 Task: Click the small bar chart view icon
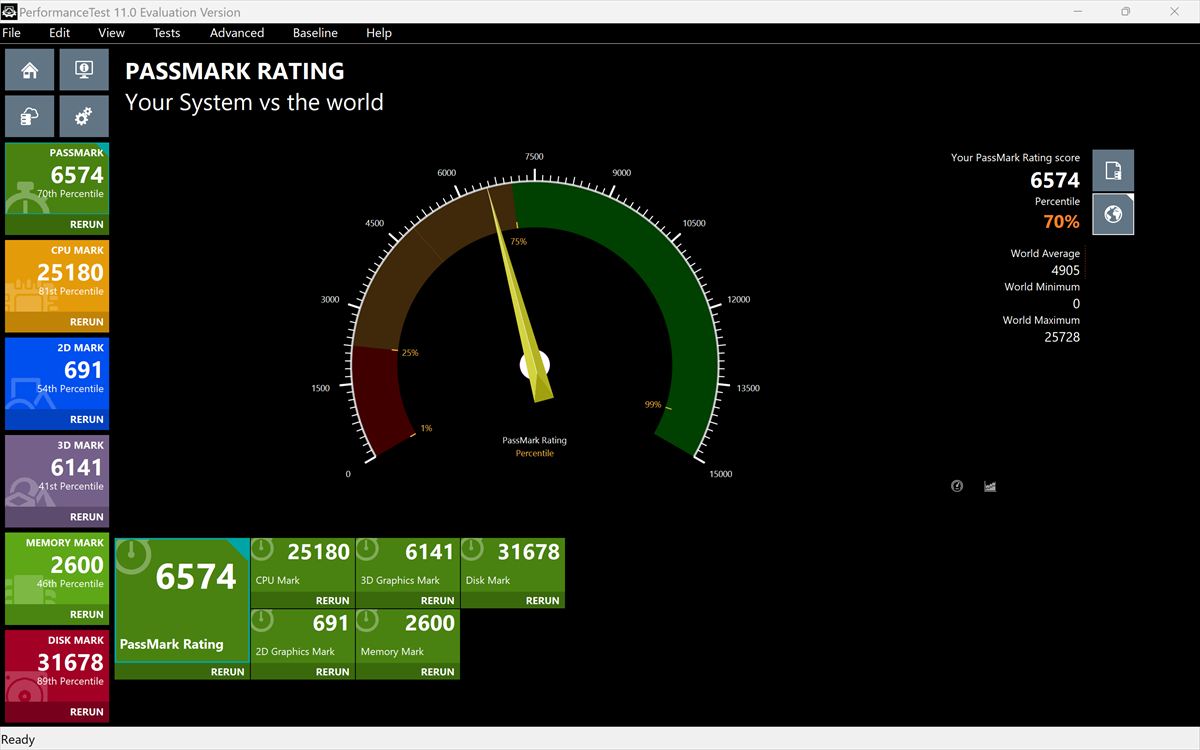[990, 486]
